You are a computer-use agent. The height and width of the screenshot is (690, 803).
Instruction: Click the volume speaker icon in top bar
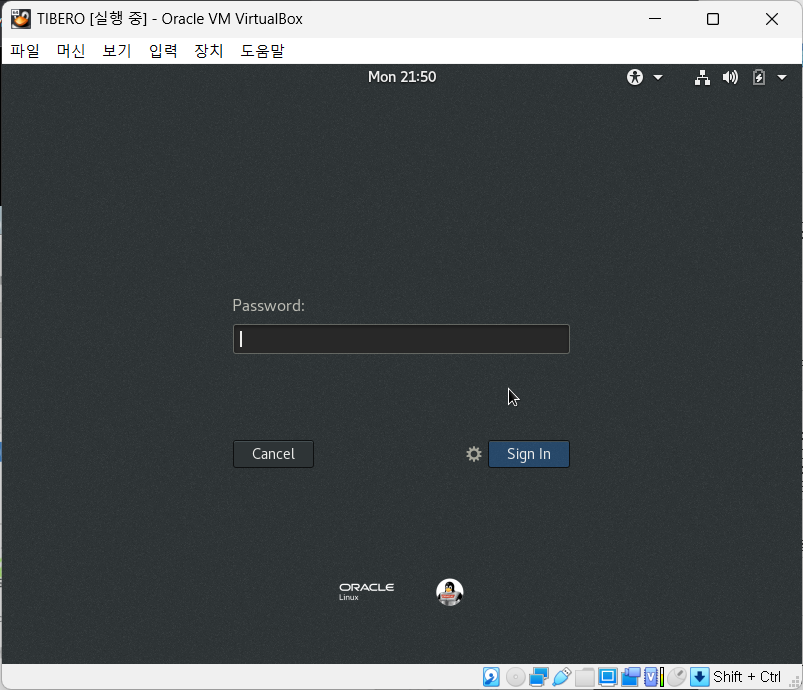730,77
